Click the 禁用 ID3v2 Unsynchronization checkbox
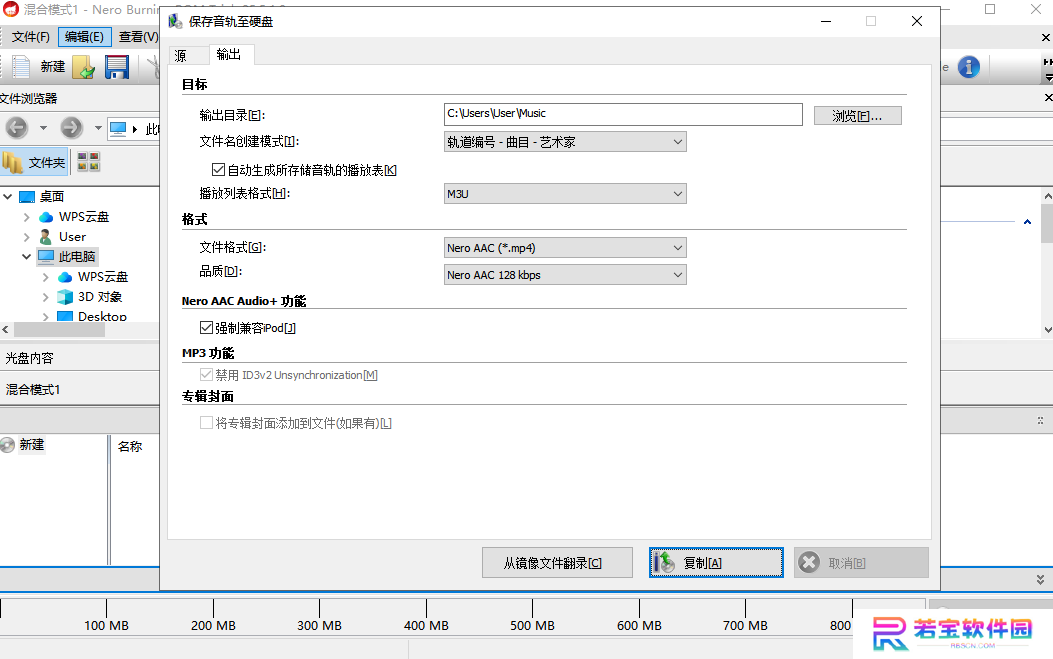The width and height of the screenshot is (1053, 659). [206, 375]
